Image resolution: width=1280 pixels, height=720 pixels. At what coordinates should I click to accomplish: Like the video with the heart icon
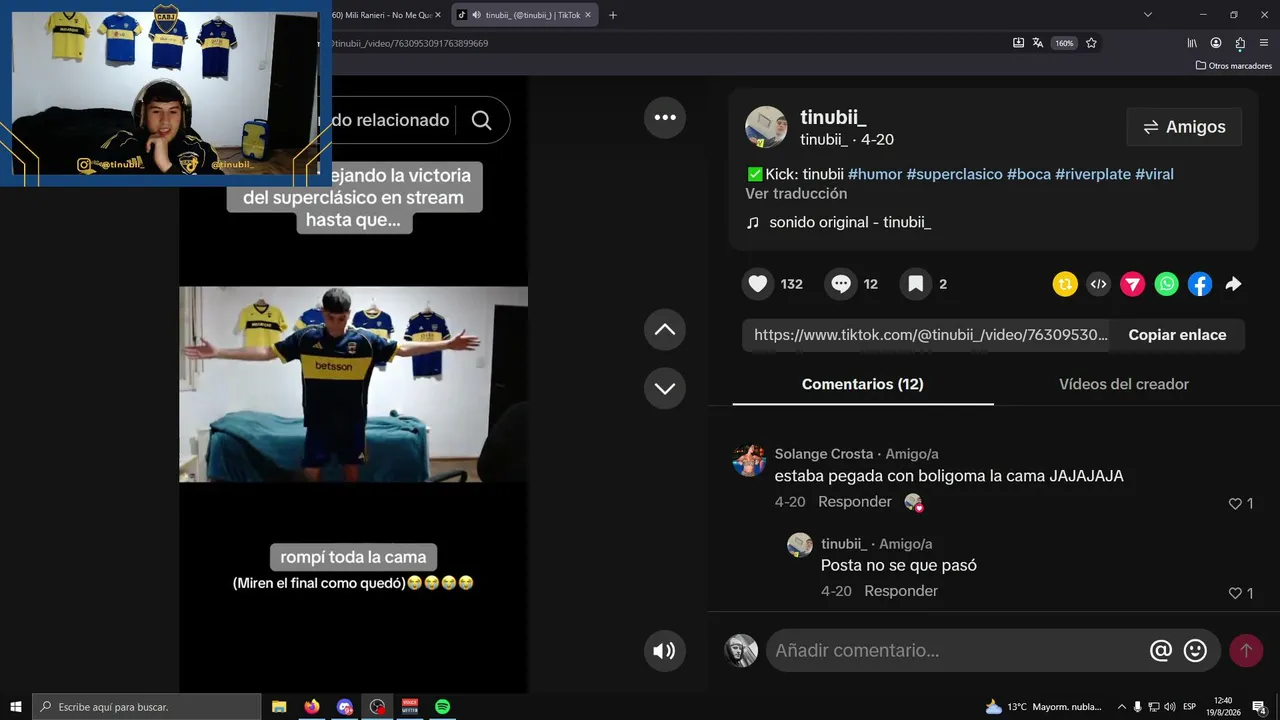[x=758, y=284]
